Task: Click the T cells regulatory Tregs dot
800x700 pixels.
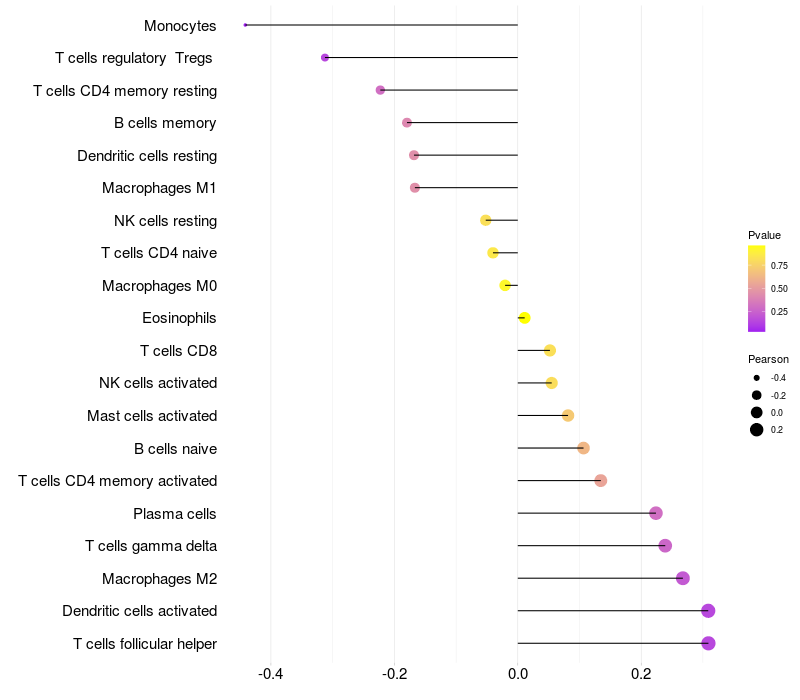Action: [325, 58]
